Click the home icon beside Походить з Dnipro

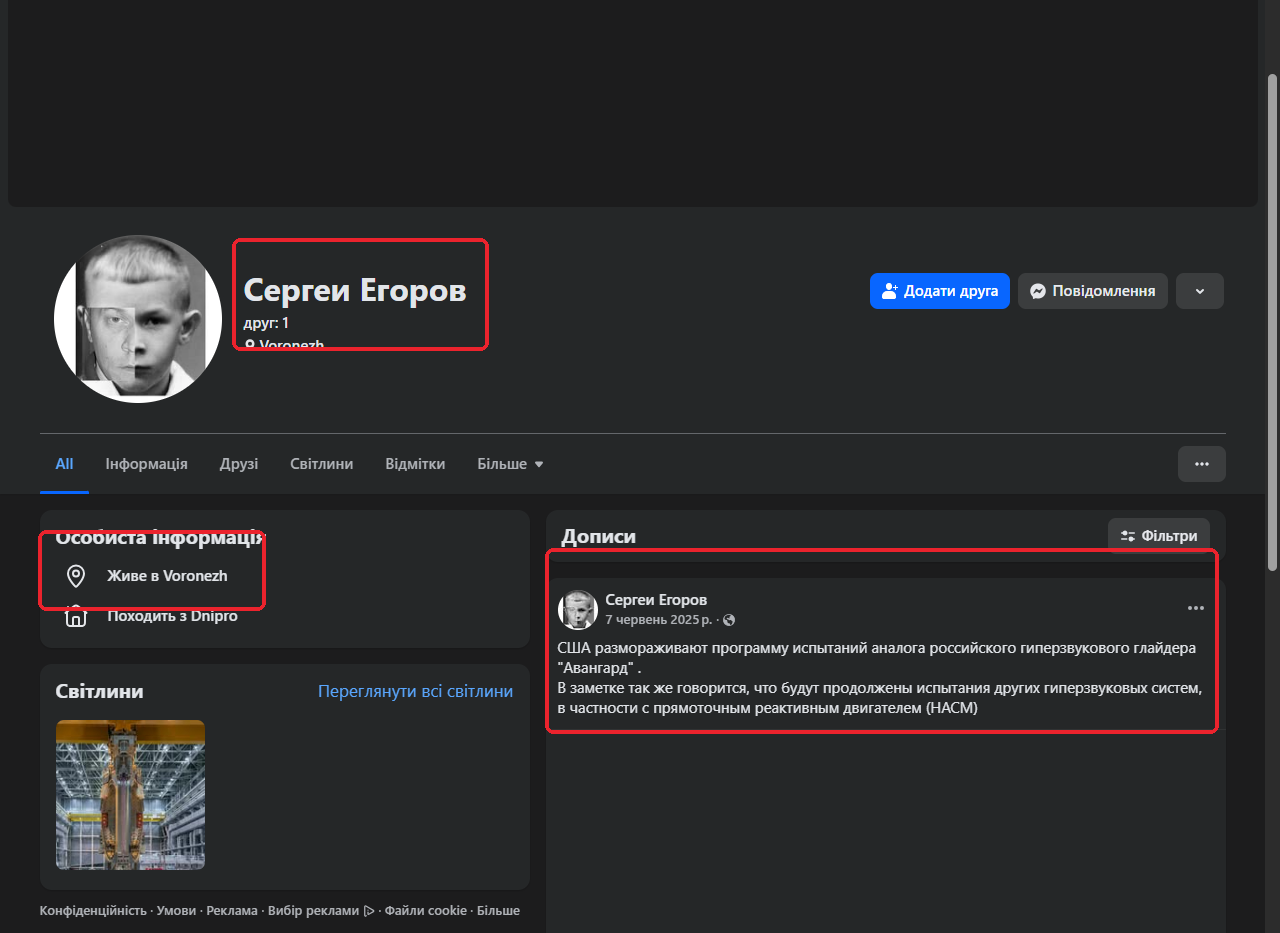75,616
